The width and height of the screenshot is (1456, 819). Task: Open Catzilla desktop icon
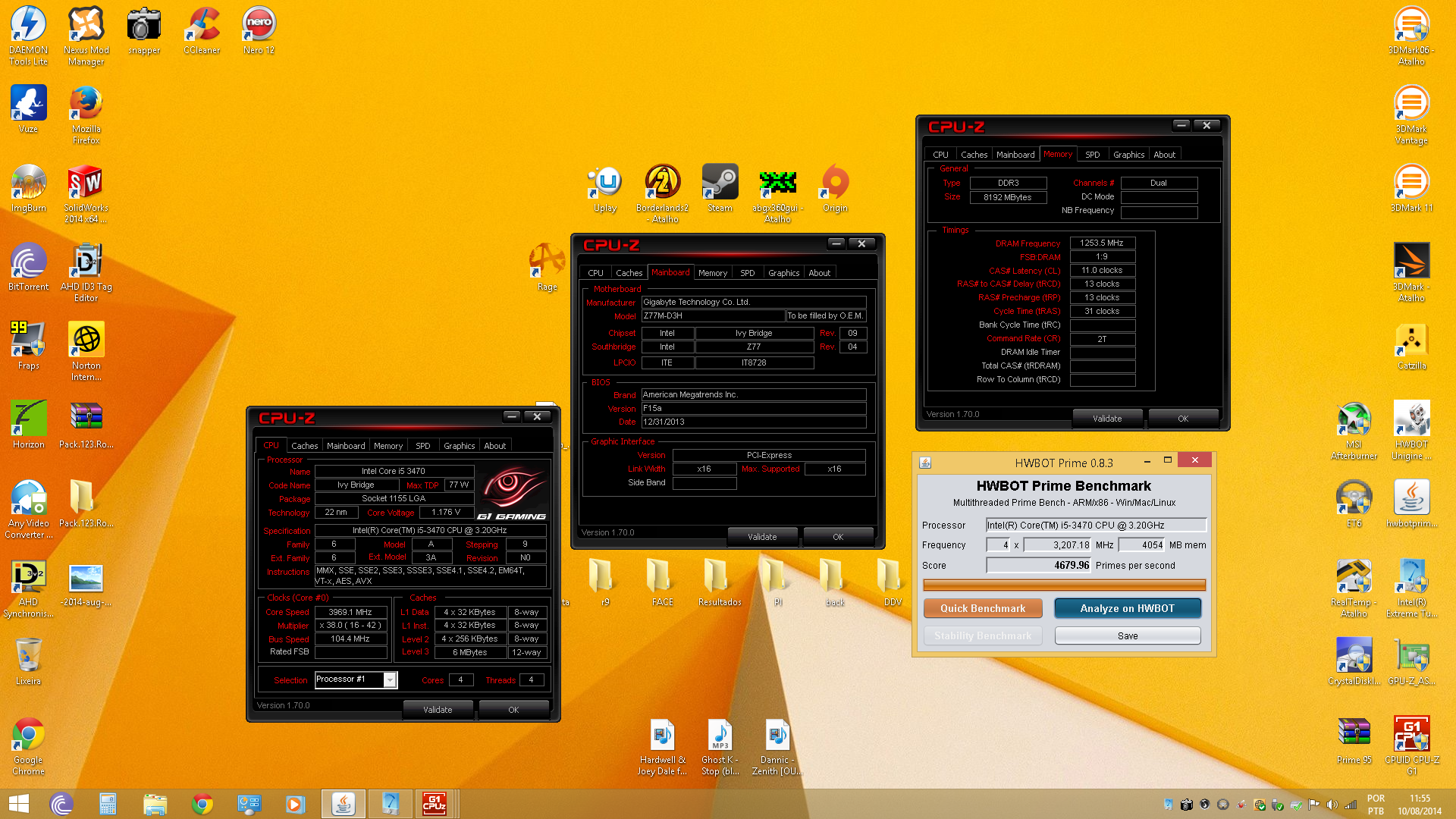click(1411, 347)
